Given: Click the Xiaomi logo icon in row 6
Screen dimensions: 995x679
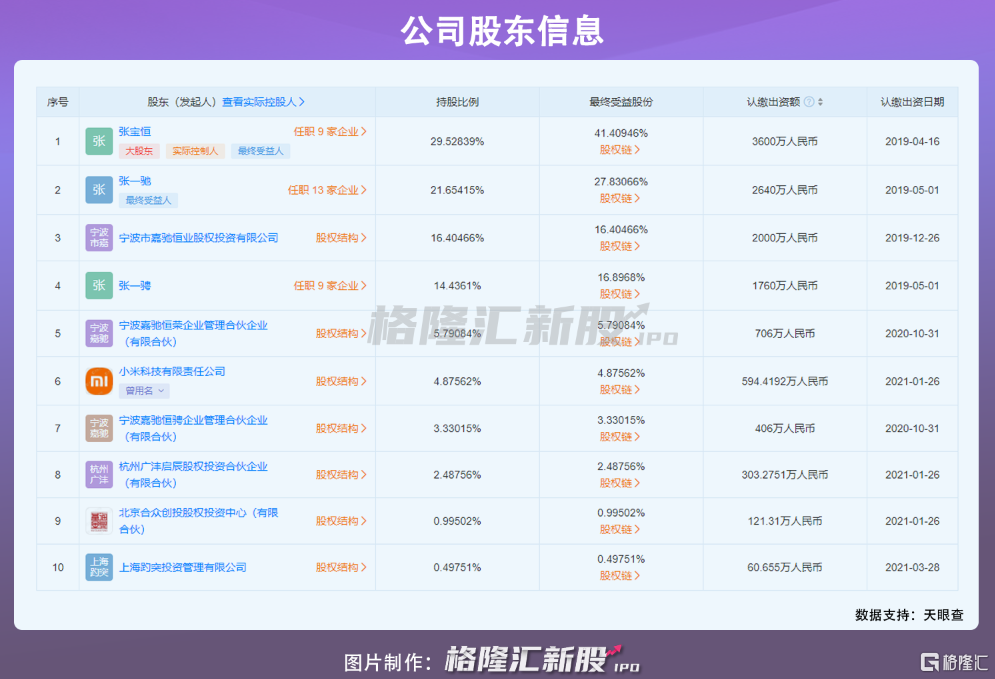Looking at the screenshot, I should point(99,381).
